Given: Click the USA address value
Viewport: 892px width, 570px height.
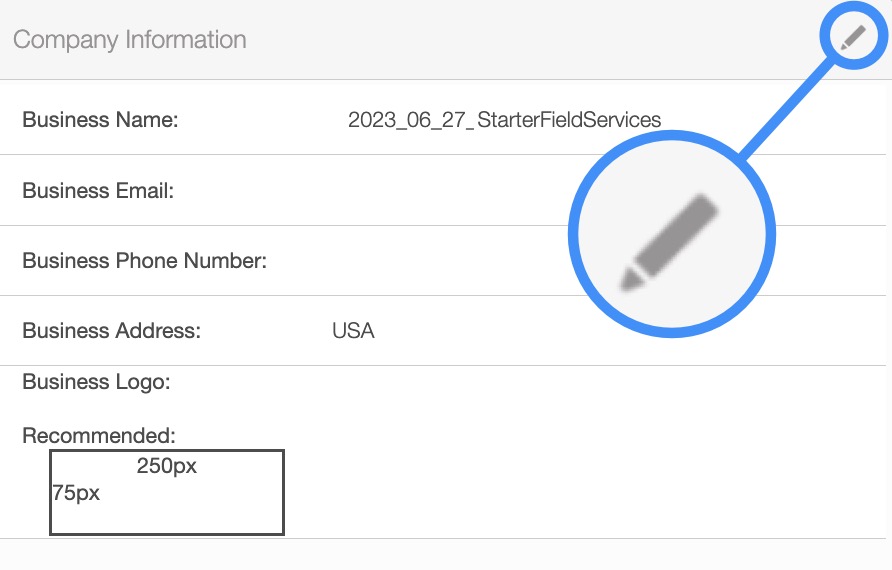Looking at the screenshot, I should pyautogui.click(x=353, y=331).
